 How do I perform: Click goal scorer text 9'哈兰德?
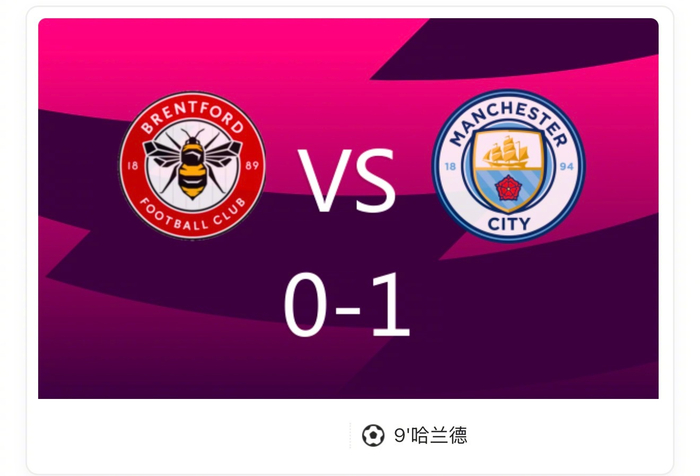(x=430, y=435)
